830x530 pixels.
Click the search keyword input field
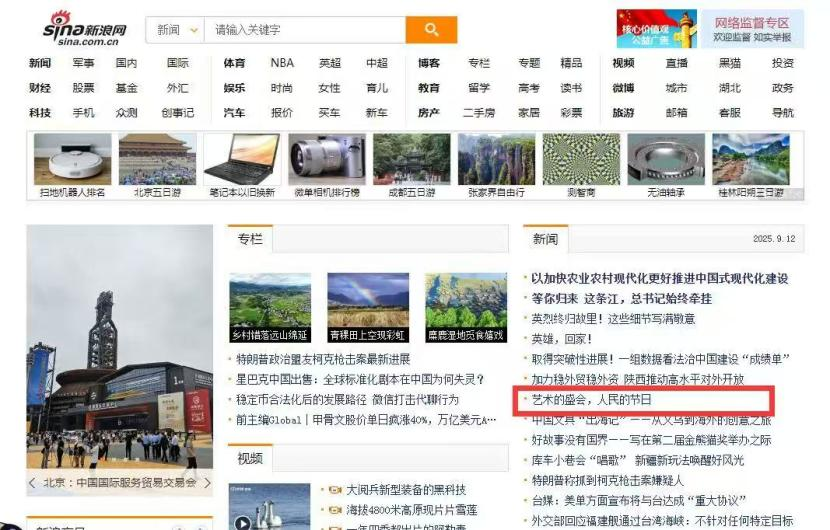coord(304,30)
